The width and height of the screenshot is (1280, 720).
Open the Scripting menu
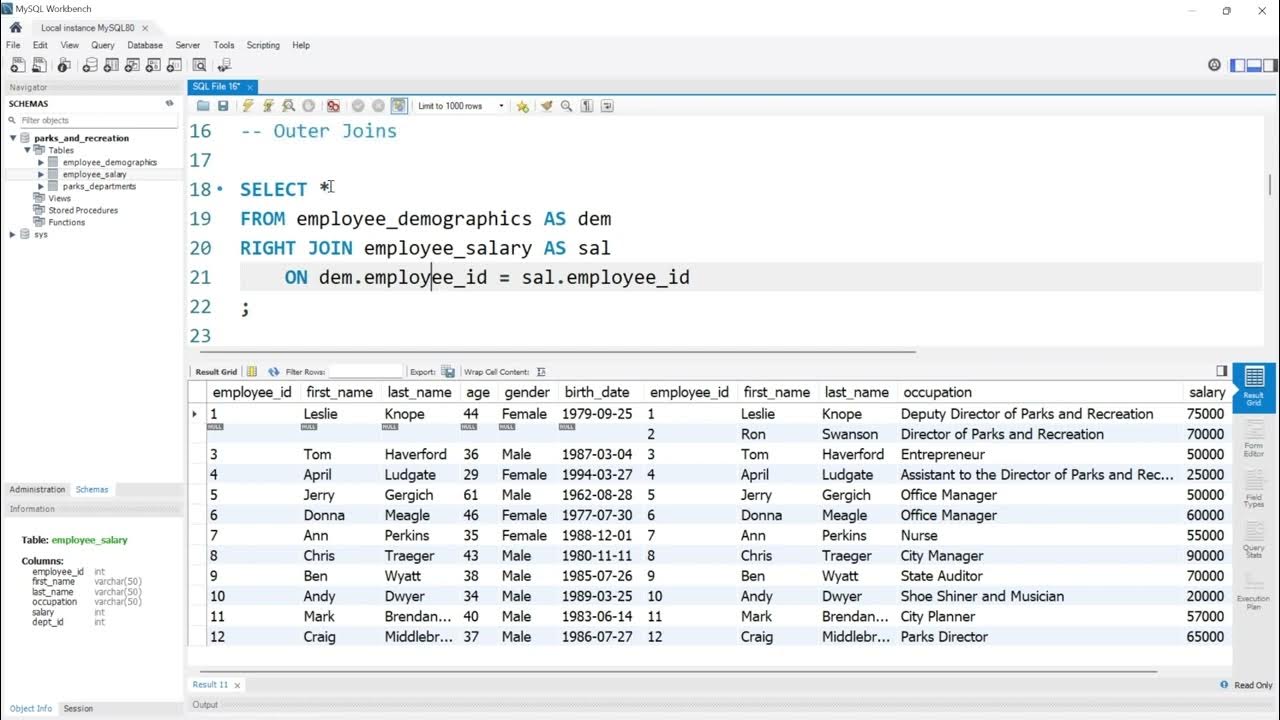(263, 45)
